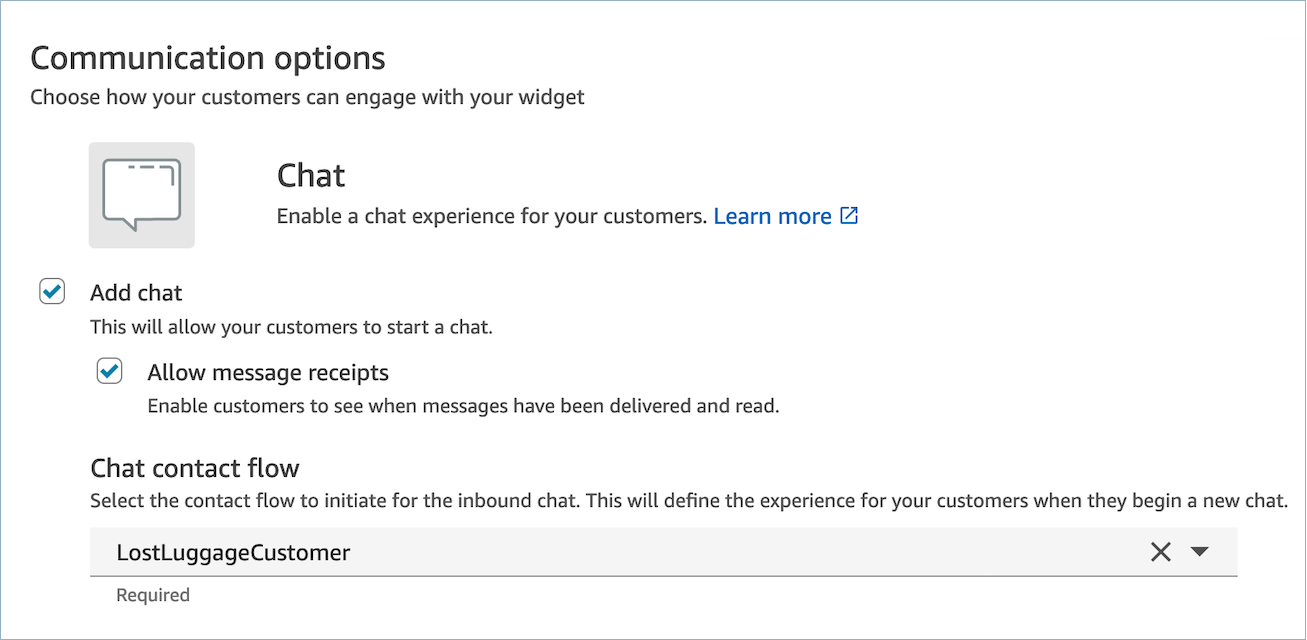Select the LostLuggageCustomer text in the combo box
1307x640 pixels.
(235, 551)
